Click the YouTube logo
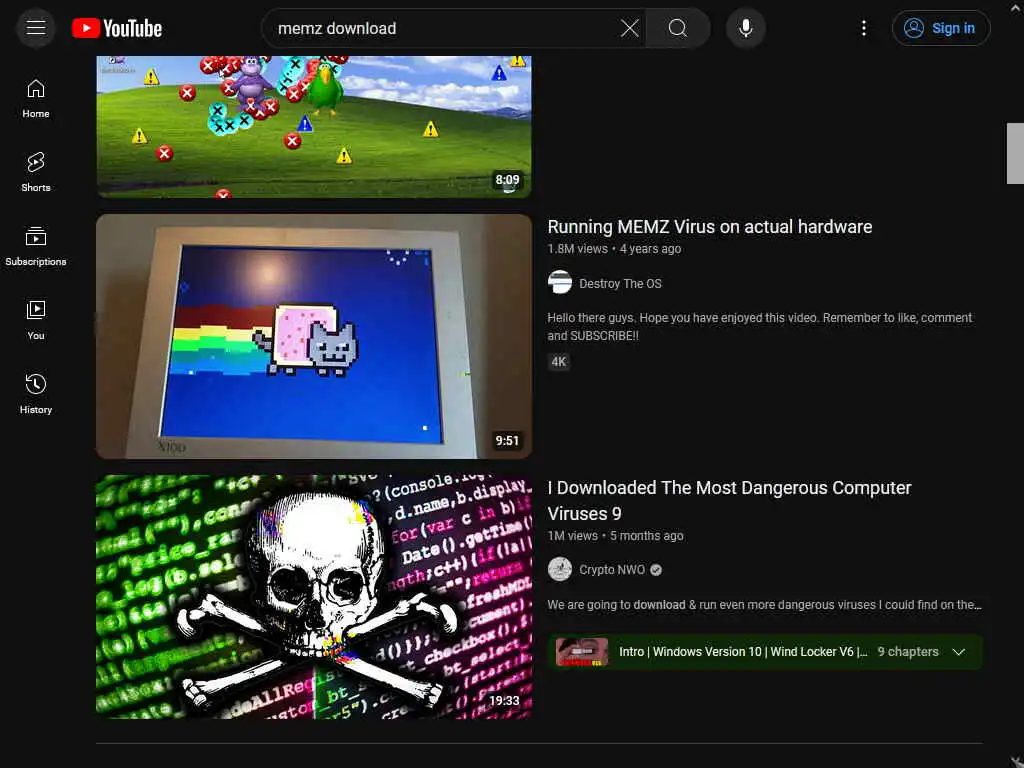The image size is (1024, 768). [117, 28]
